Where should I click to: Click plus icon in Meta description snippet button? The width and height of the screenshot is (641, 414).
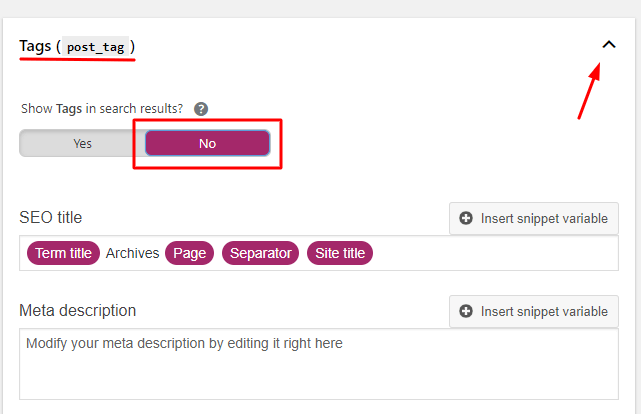coord(466,311)
